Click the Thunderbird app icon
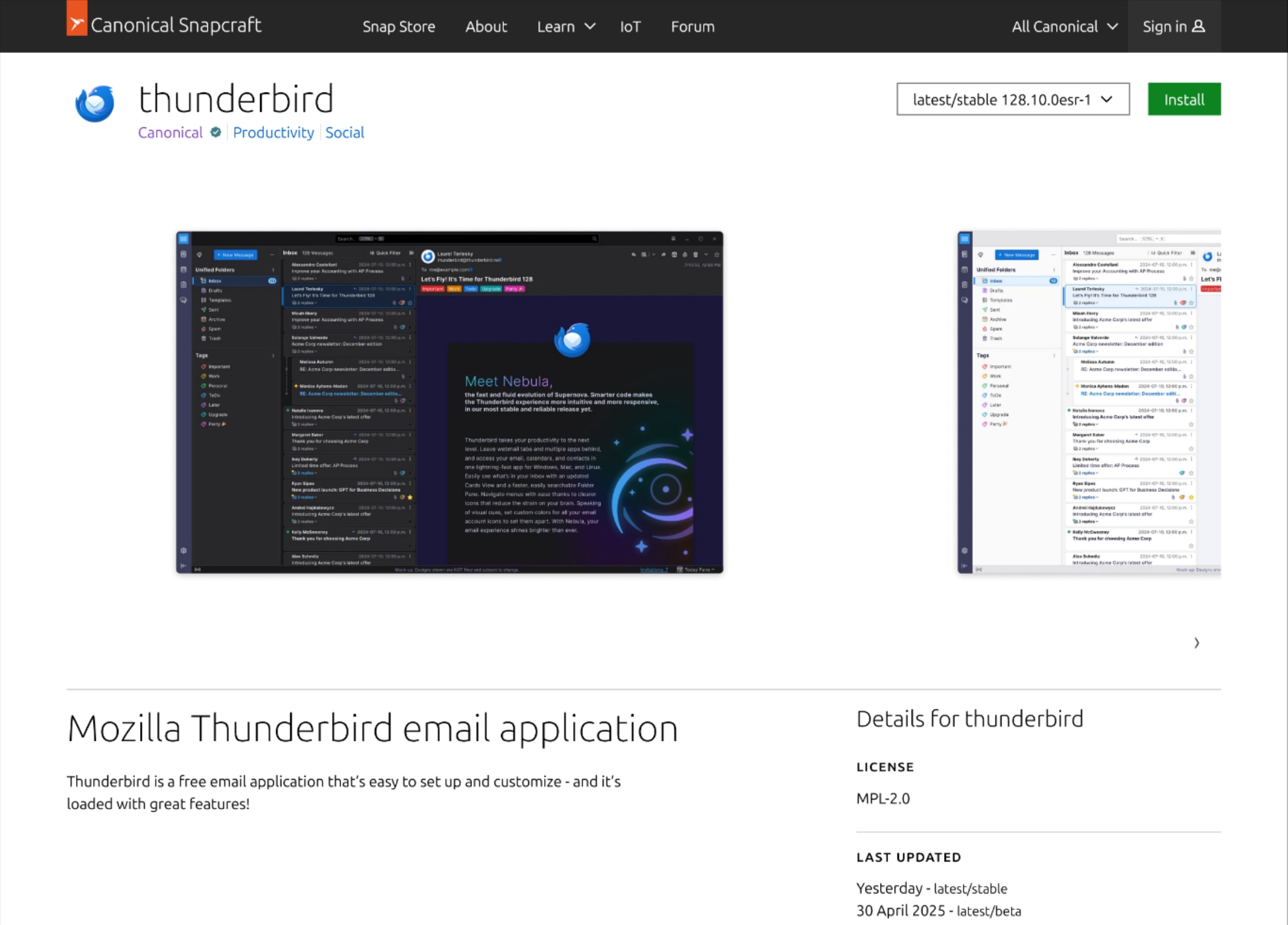 [95, 103]
